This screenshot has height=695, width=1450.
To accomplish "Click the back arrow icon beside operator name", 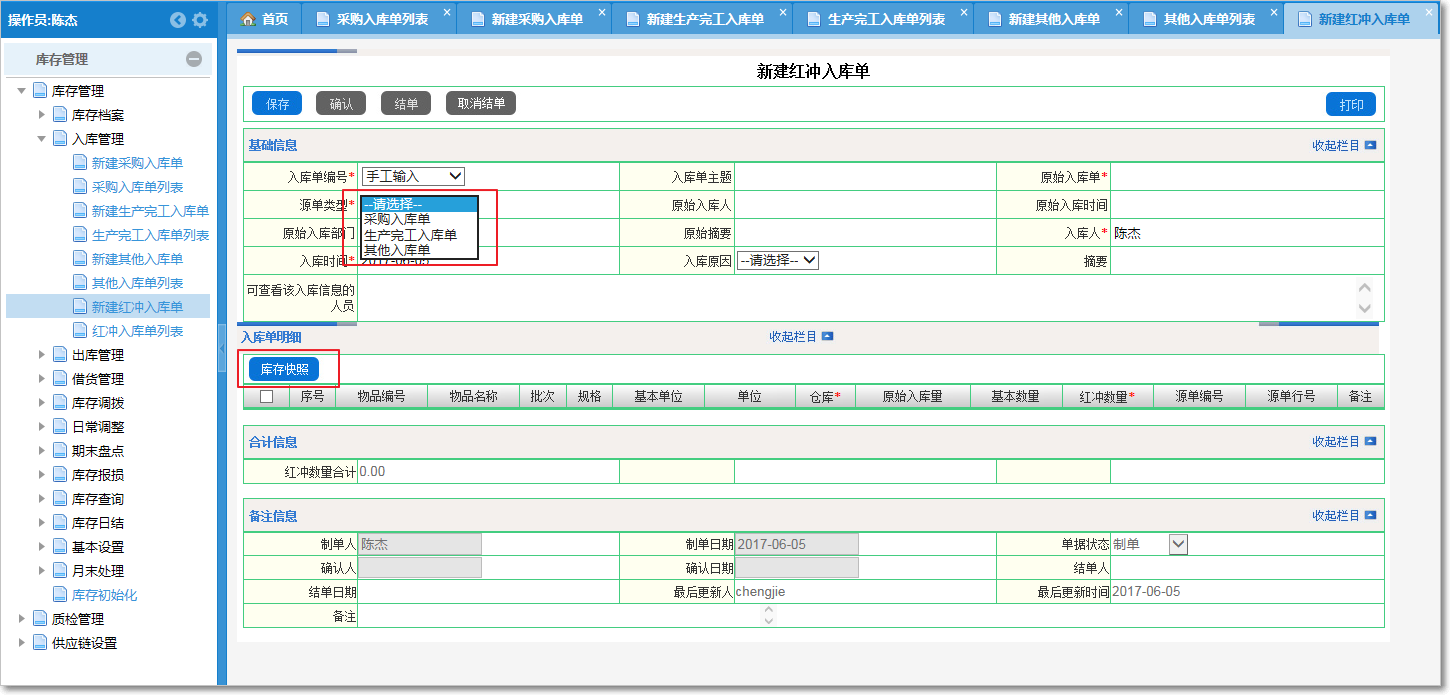I will 178,20.
